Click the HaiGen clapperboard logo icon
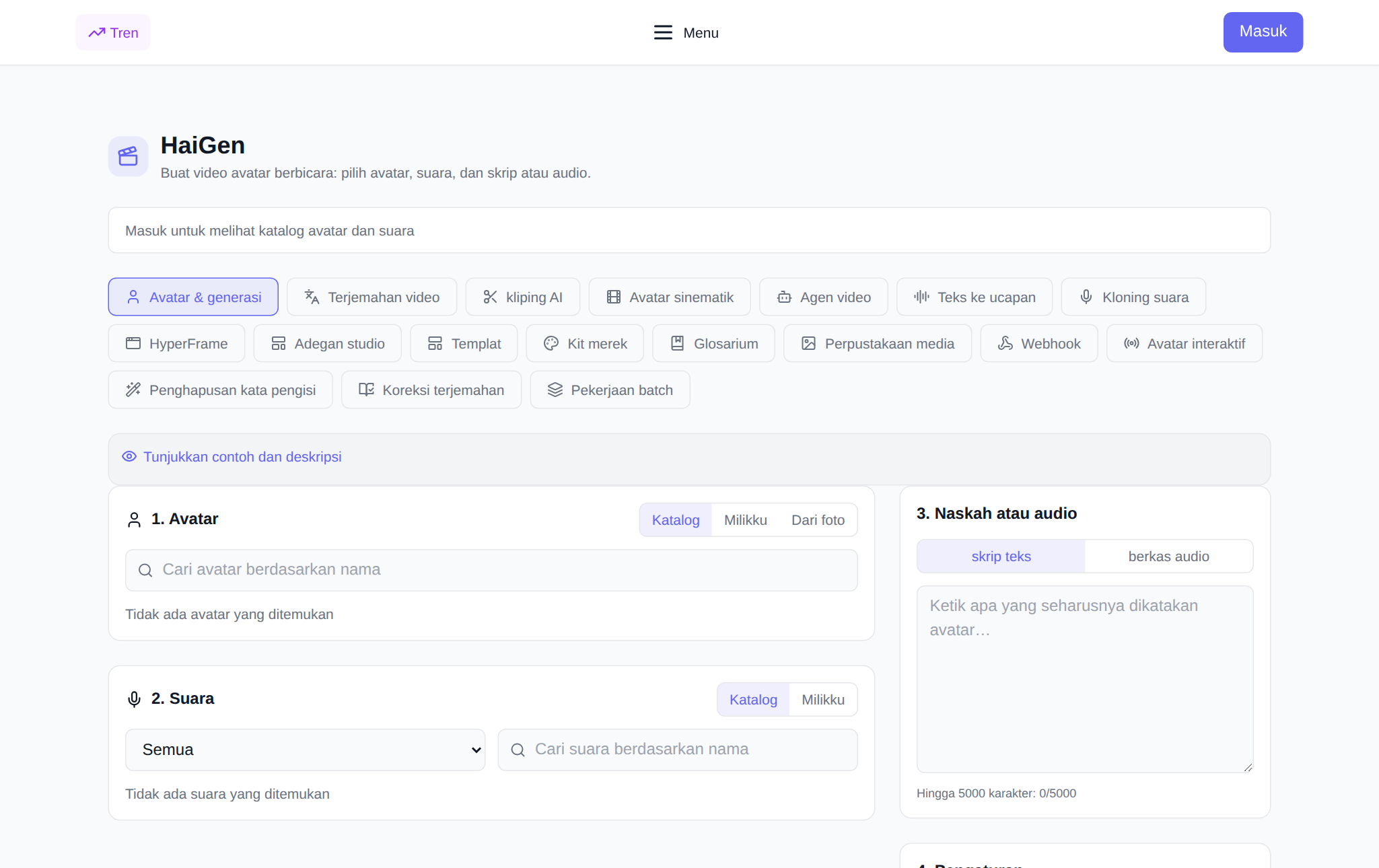Viewport: 1379px width, 868px height. 128,156
